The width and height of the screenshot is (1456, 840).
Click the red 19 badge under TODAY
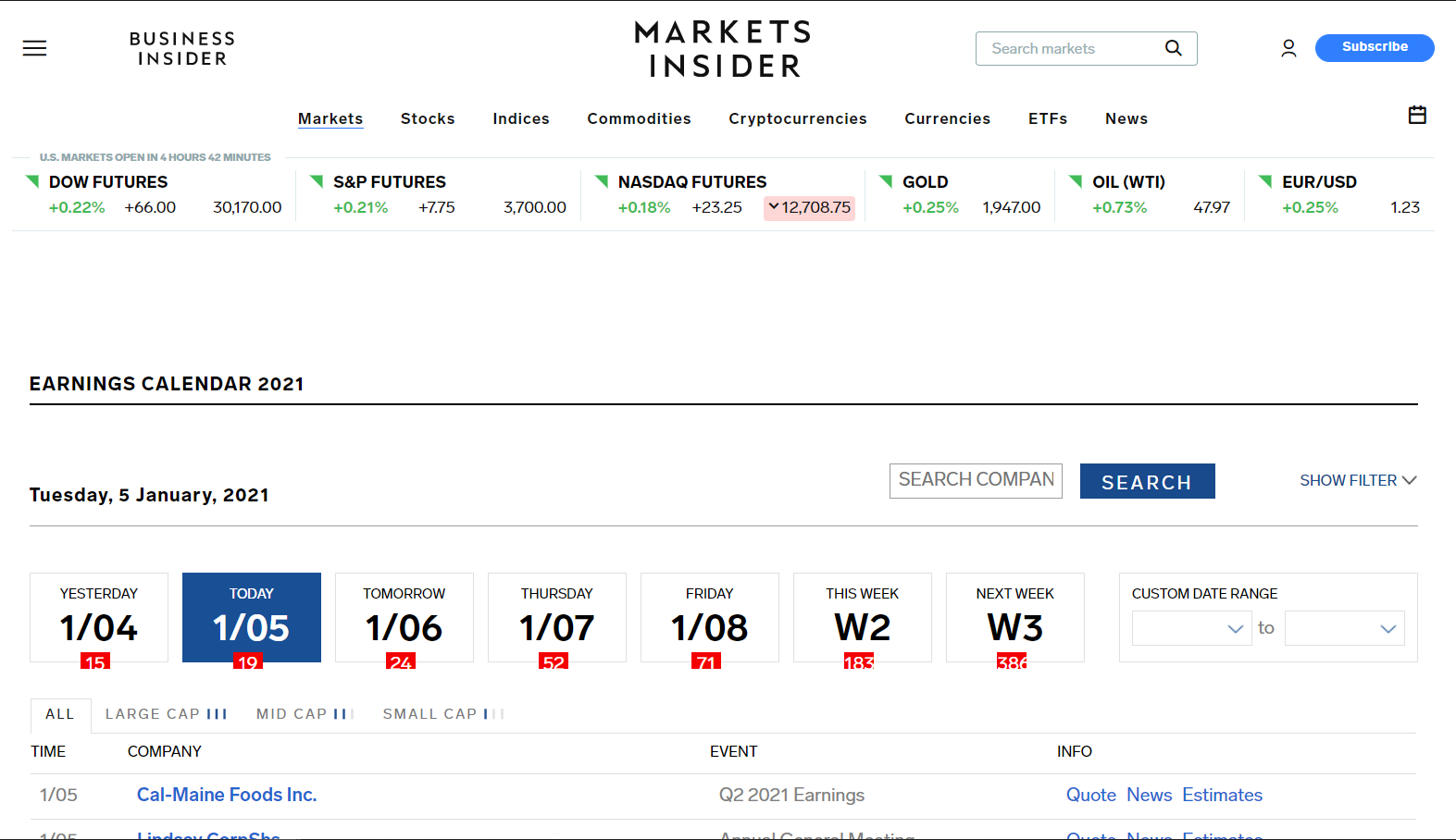tap(248, 661)
